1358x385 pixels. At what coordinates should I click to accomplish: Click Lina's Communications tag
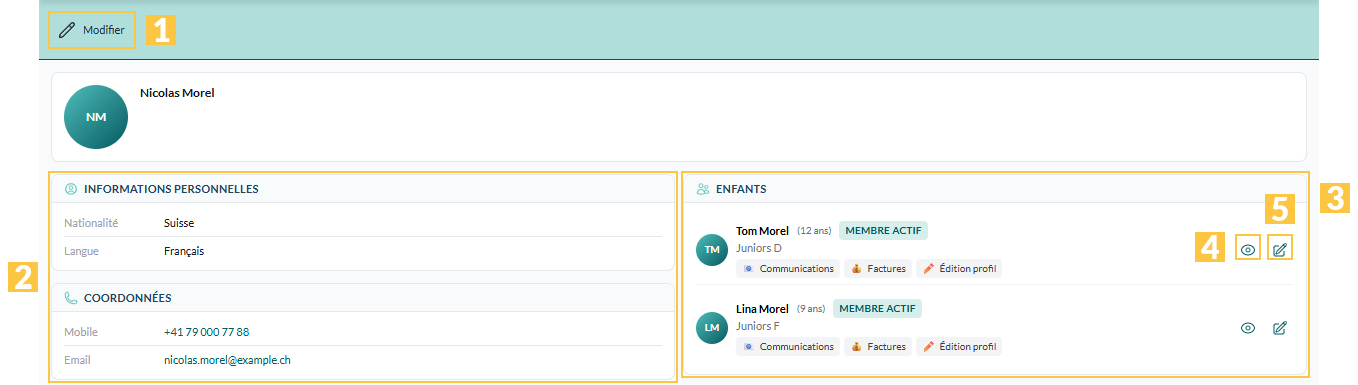[788, 347]
